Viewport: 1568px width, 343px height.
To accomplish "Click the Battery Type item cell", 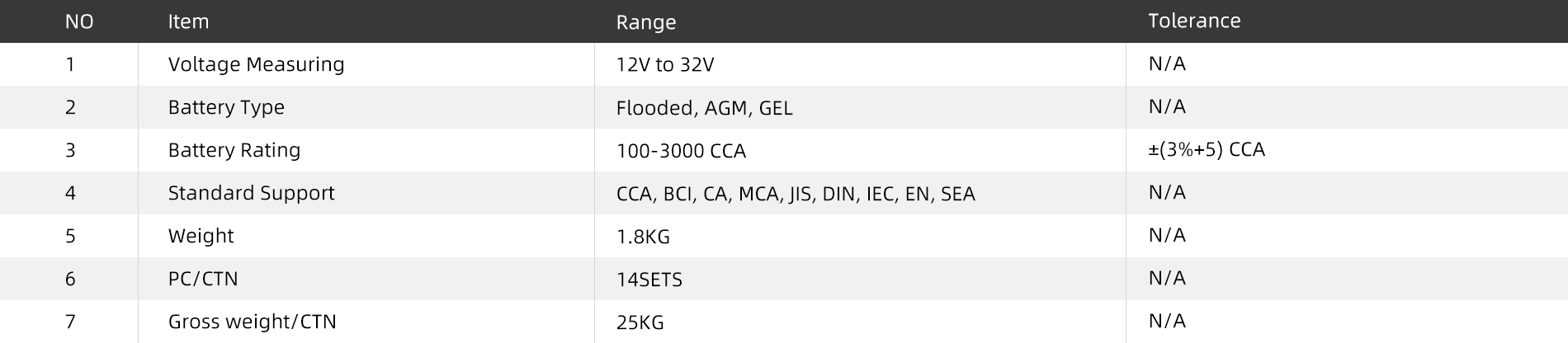I will click(x=226, y=107).
